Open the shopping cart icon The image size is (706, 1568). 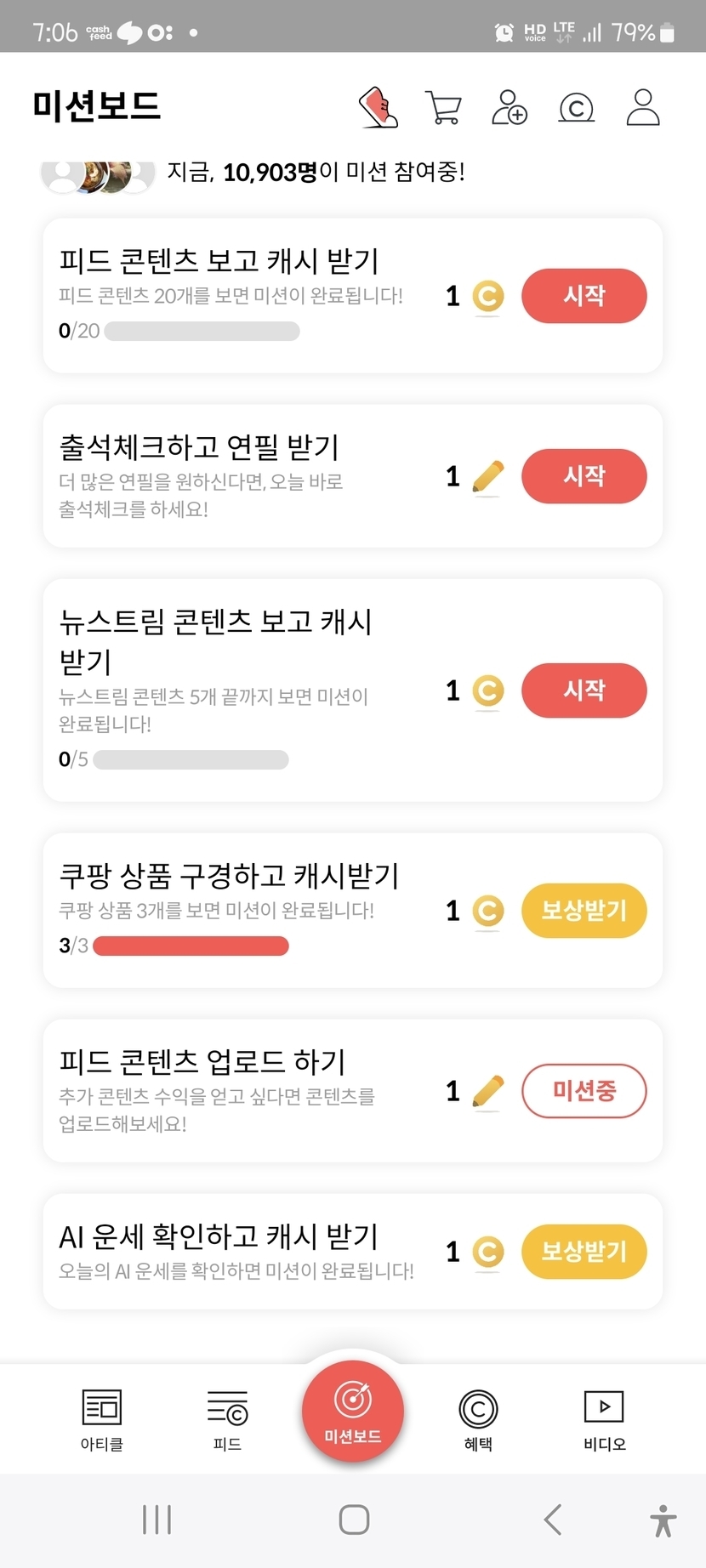443,108
